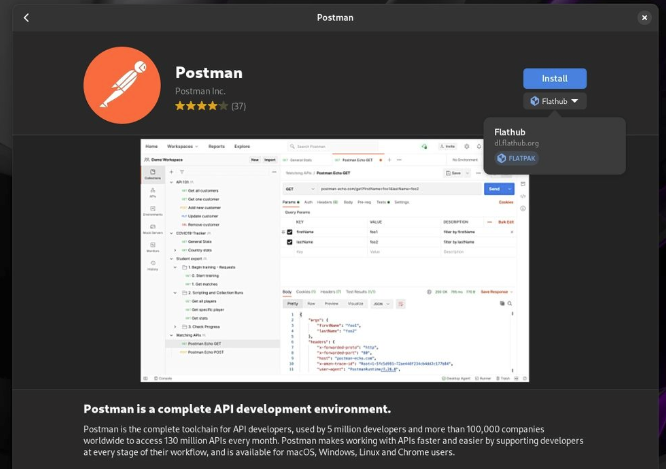Click the orange Postman app icon
The width and height of the screenshot is (666, 469).
pyautogui.click(x=122, y=85)
